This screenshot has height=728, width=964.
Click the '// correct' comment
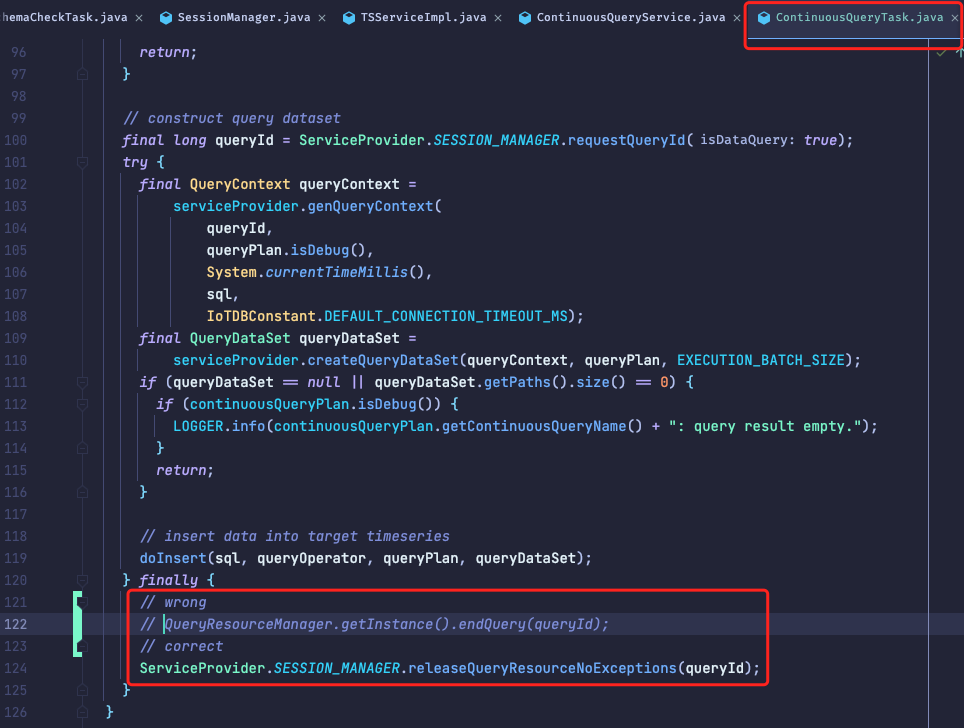181,646
